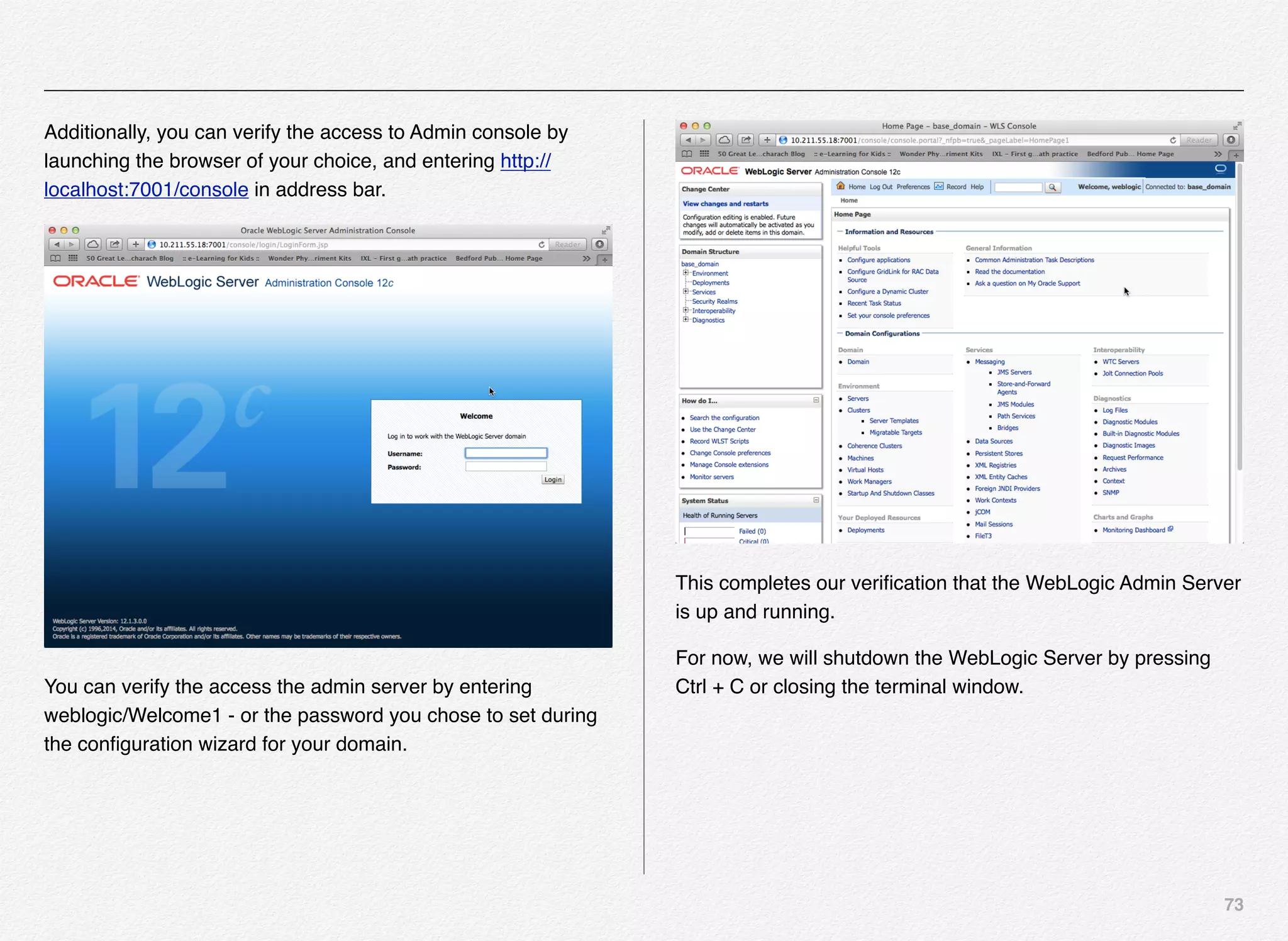Select base_domain in the Domain Structure tree
This screenshot has width=1288, height=941.
tap(699, 264)
